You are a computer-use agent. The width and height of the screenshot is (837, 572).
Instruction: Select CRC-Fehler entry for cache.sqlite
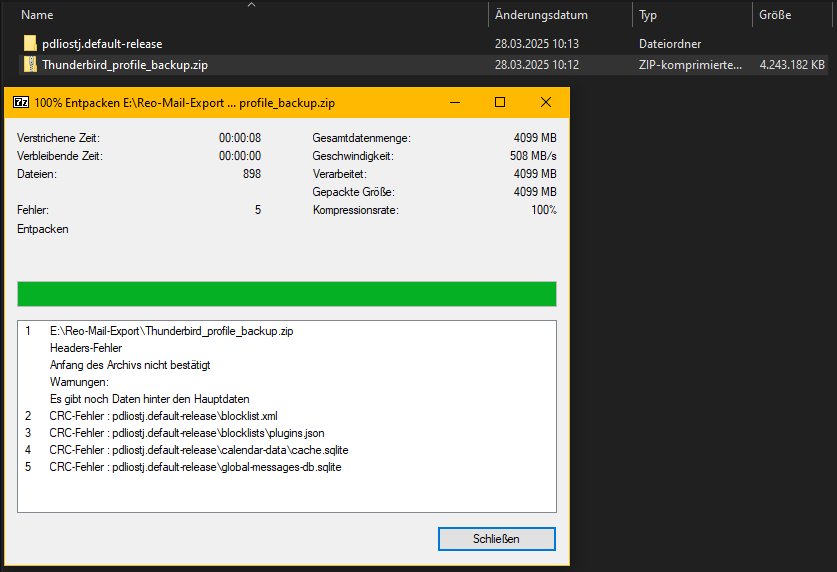click(x=196, y=450)
